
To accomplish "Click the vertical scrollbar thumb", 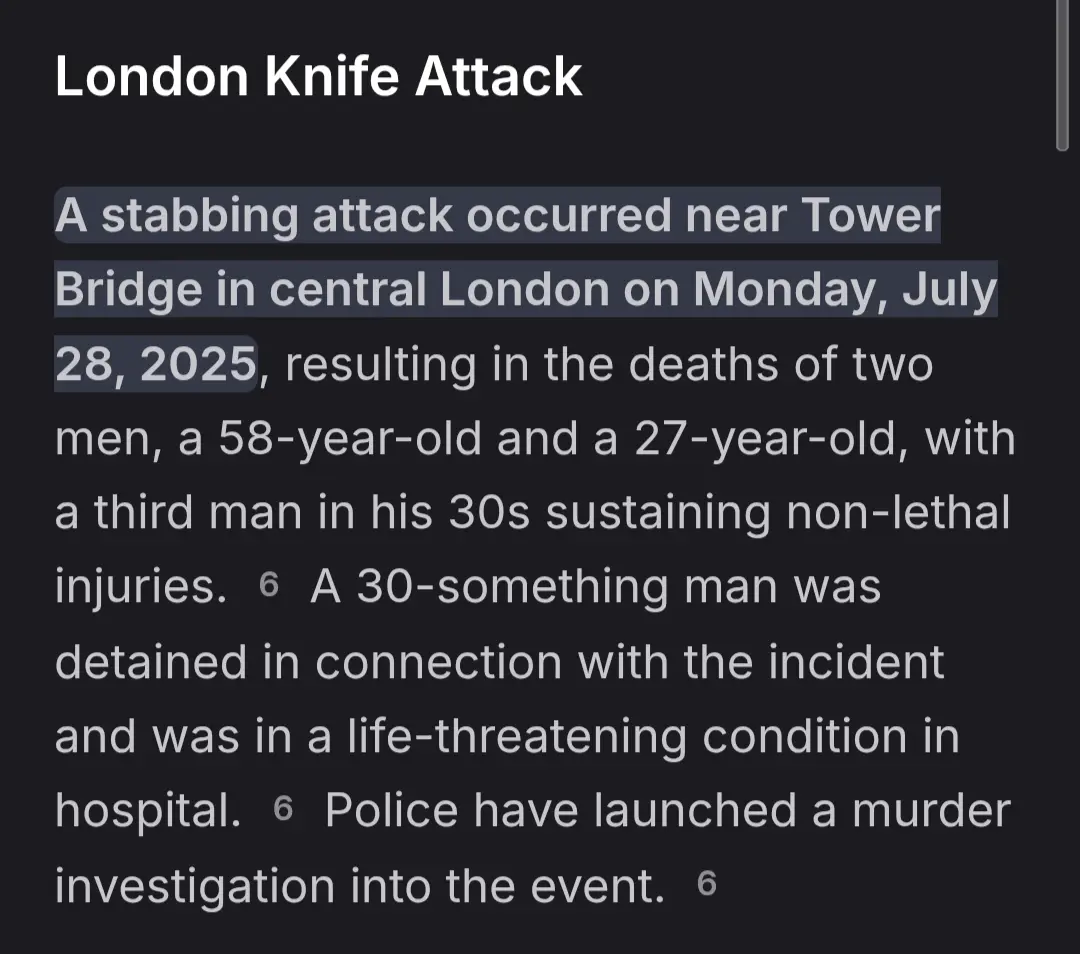I will coord(1062,75).
